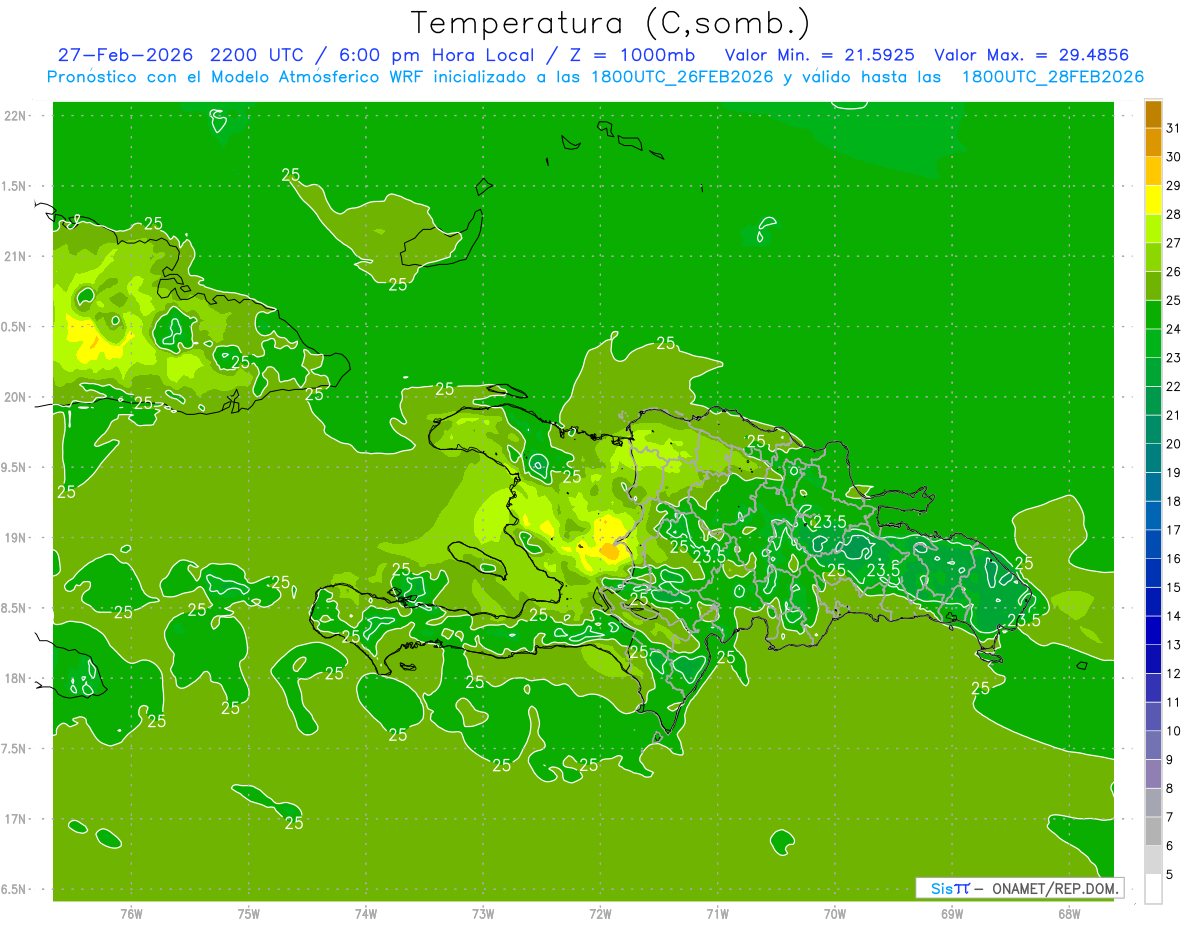Click the "17N" latitude axis label
This screenshot has width=1200, height=927.
[15, 819]
